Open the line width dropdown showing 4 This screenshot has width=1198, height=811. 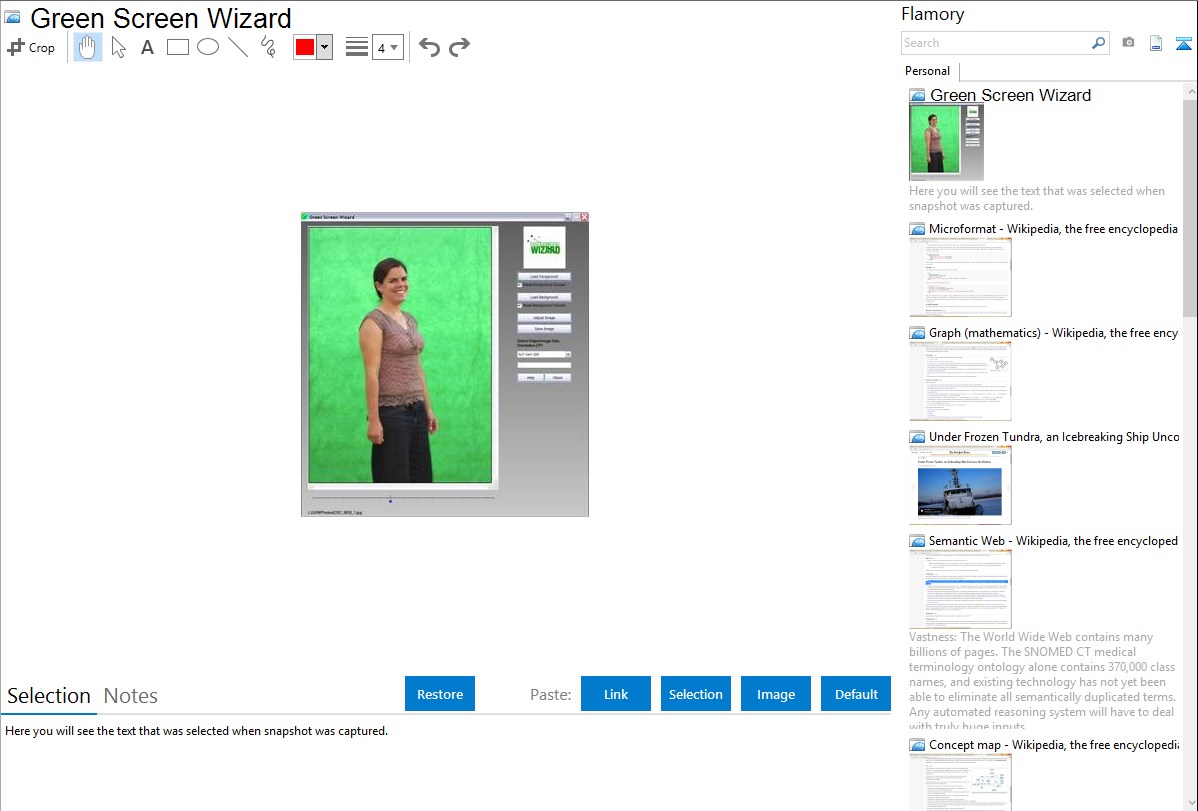coord(387,47)
